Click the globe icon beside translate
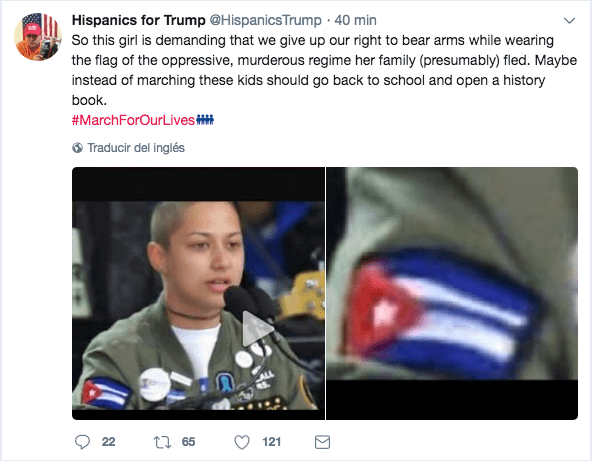592x461 pixels. [77, 148]
